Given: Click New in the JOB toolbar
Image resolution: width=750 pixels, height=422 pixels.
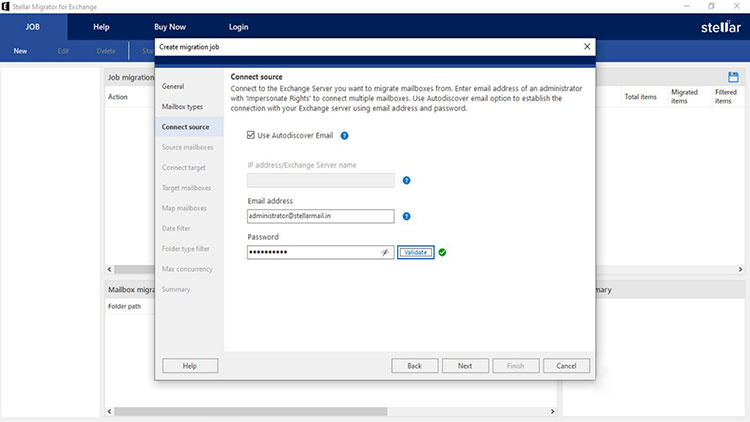Looking at the screenshot, I should coord(20,51).
